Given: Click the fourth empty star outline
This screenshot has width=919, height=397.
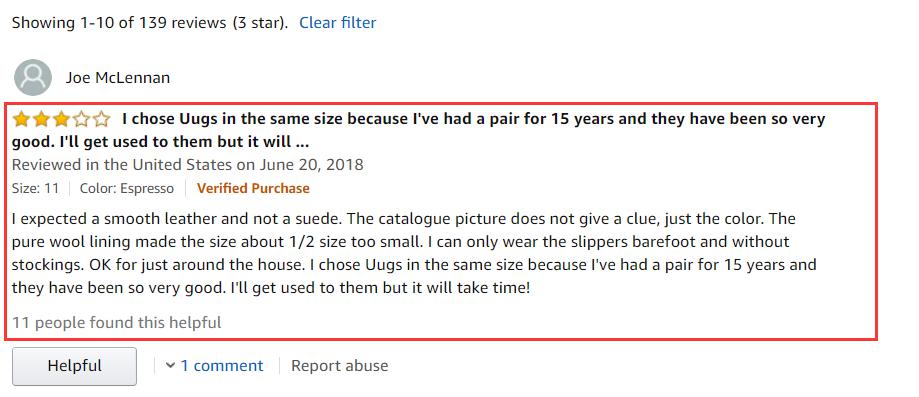Looking at the screenshot, I should (x=81, y=120).
